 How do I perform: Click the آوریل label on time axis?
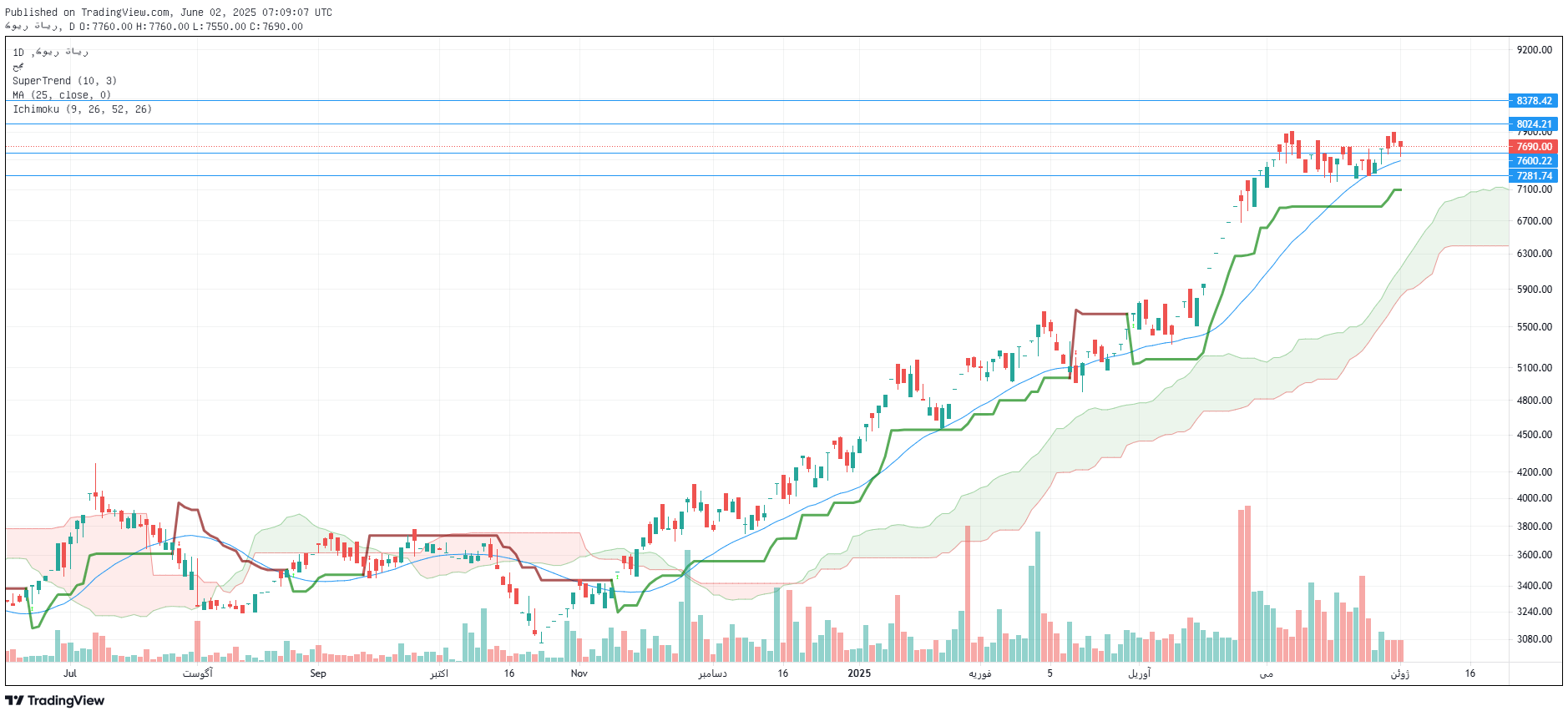[x=1140, y=673]
